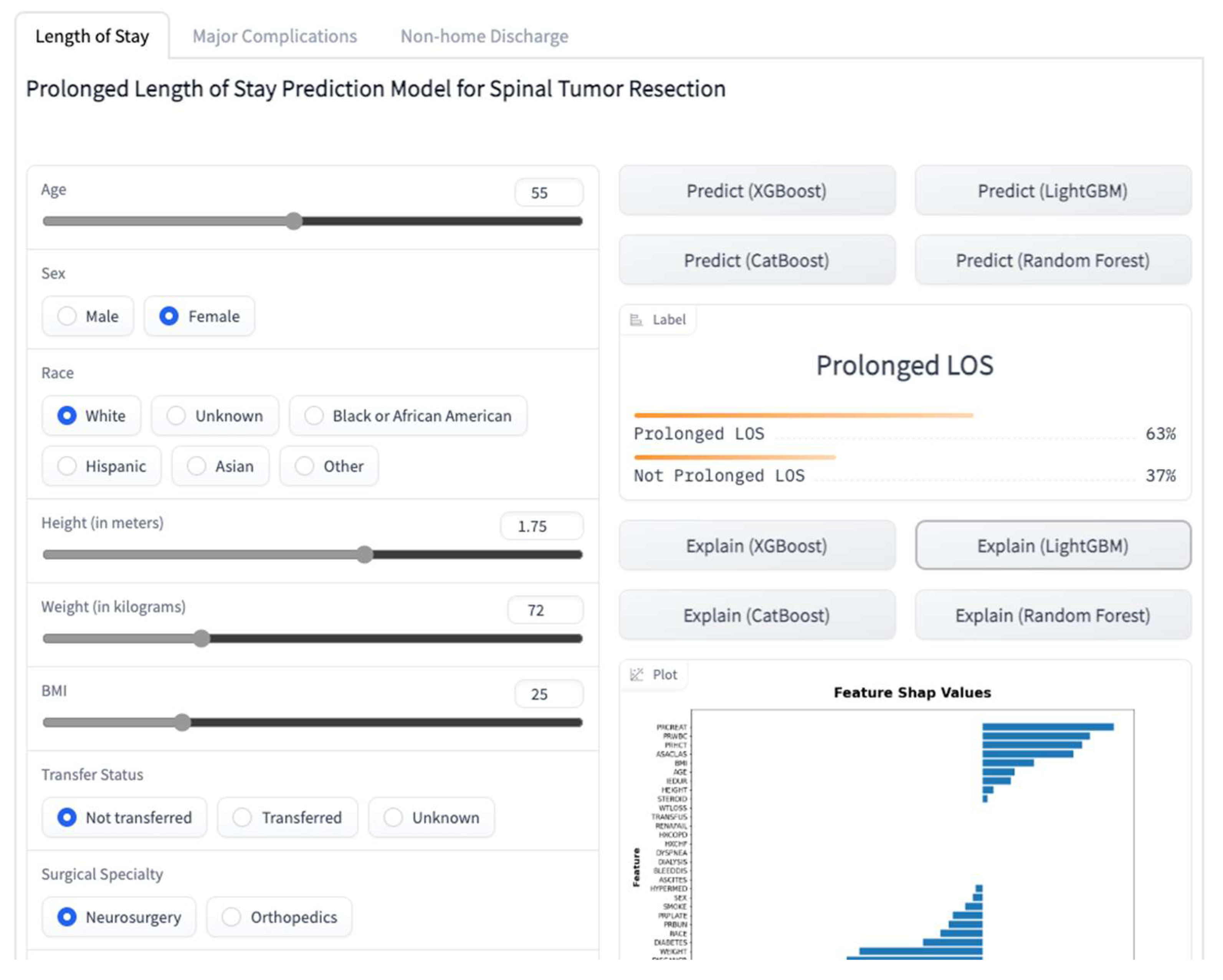Viewport: 1223px width, 980px height.
Task: Open the Length of Stay tab
Action: [x=92, y=36]
